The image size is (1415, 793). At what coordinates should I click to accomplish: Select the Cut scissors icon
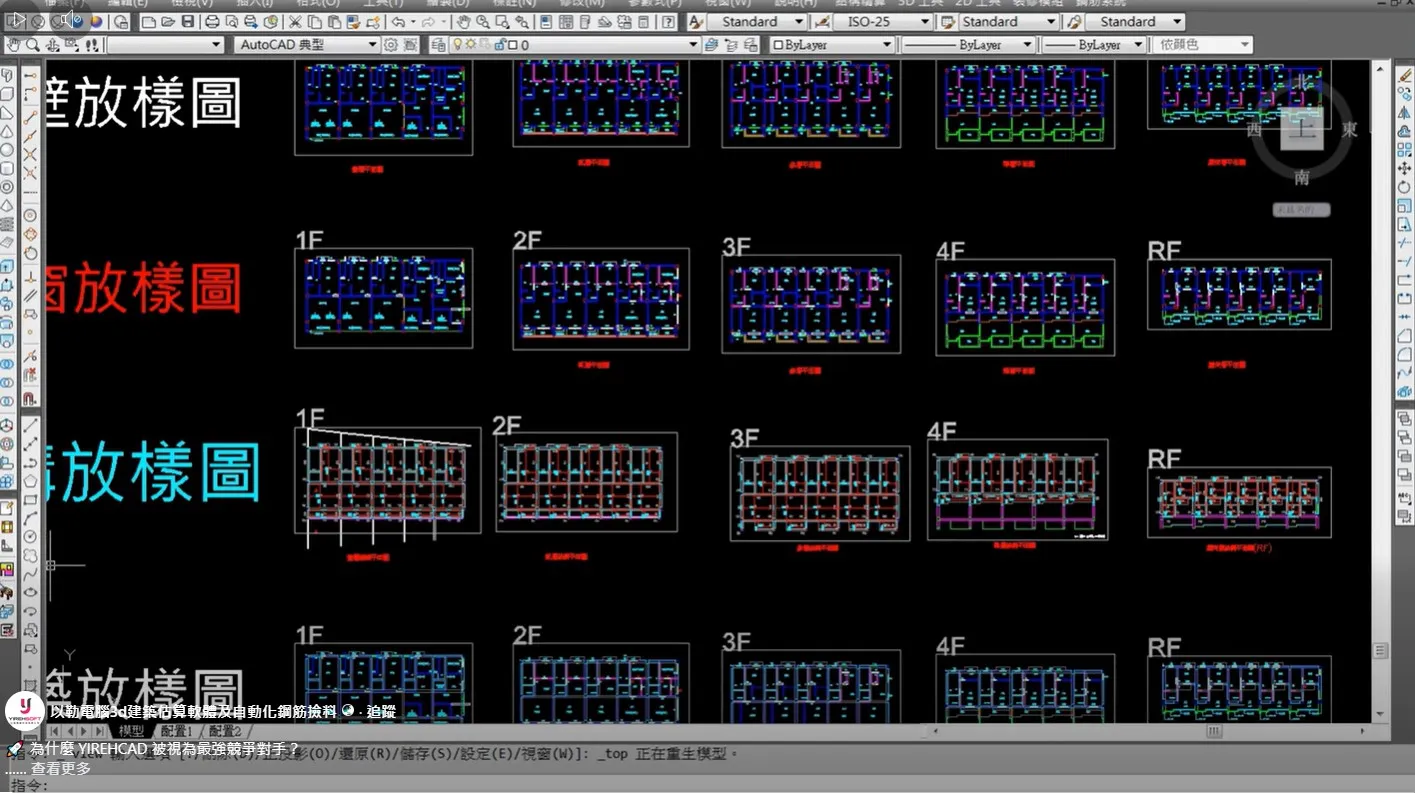pyautogui.click(x=295, y=22)
